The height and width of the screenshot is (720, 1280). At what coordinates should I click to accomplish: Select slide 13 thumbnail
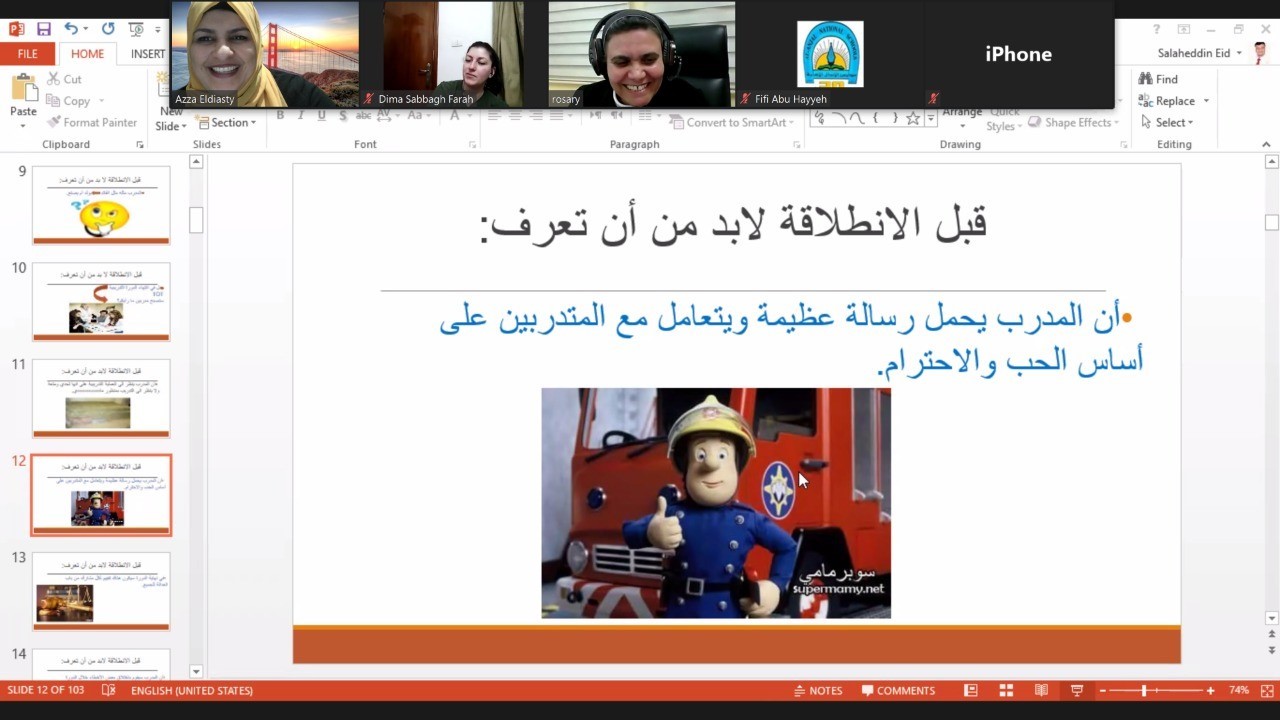pyautogui.click(x=101, y=591)
